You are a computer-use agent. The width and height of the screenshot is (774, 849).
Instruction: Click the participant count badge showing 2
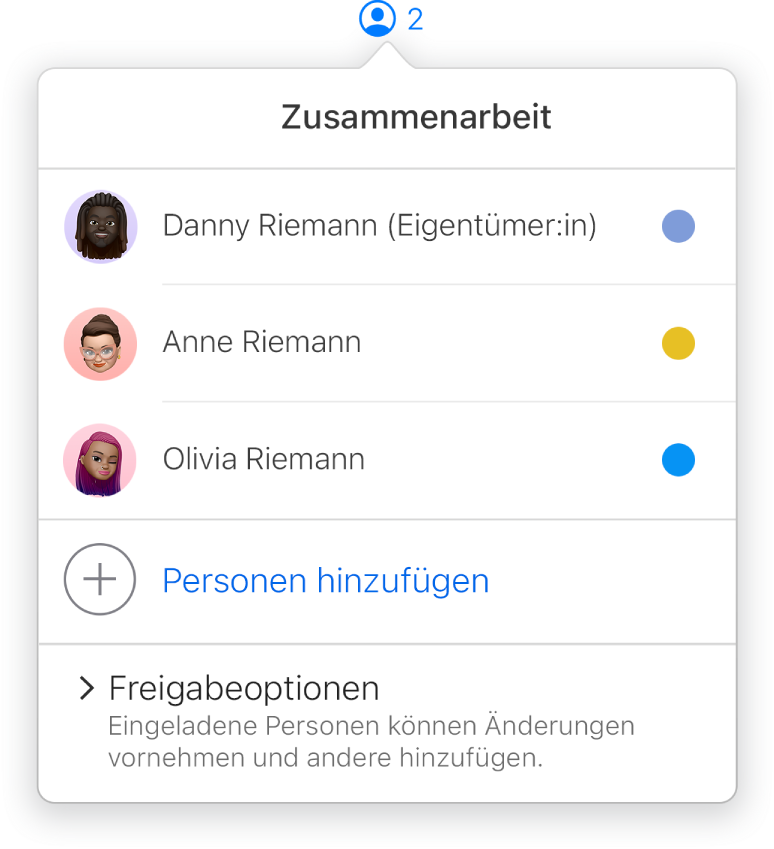coord(414,16)
